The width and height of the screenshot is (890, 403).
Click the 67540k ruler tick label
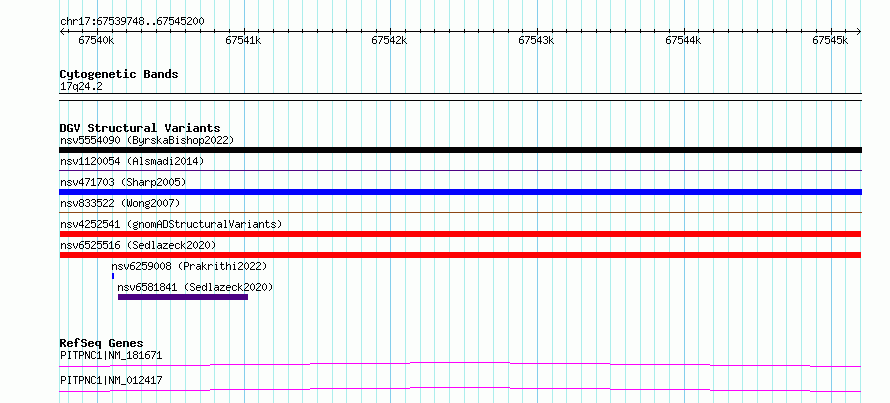tap(96, 40)
